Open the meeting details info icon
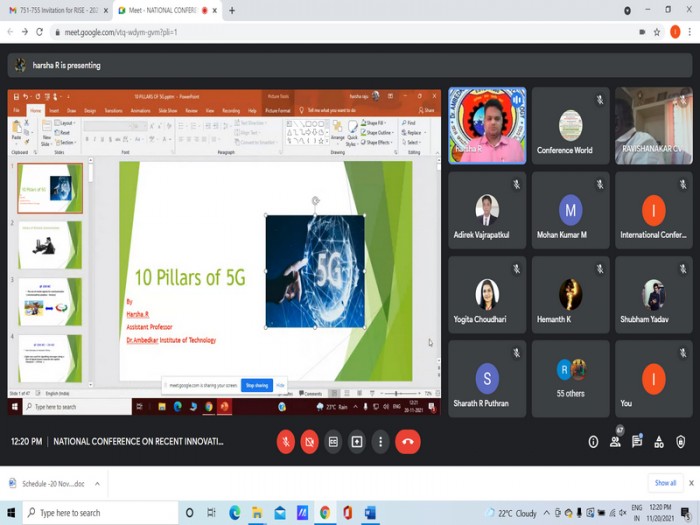Viewport: 700px width, 525px height. click(593, 441)
